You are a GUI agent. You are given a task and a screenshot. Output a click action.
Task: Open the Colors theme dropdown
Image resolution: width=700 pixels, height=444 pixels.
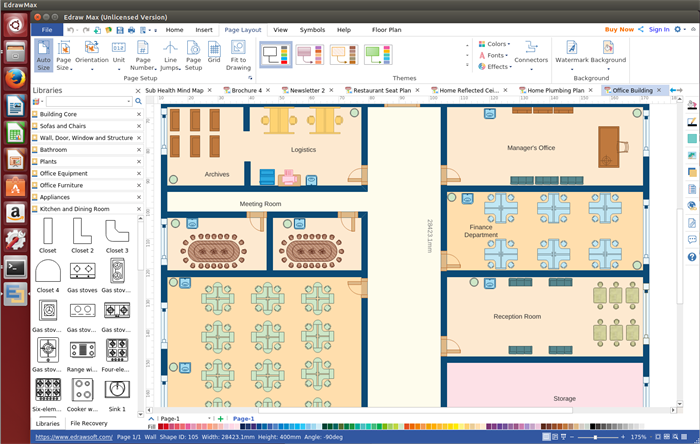click(x=494, y=44)
